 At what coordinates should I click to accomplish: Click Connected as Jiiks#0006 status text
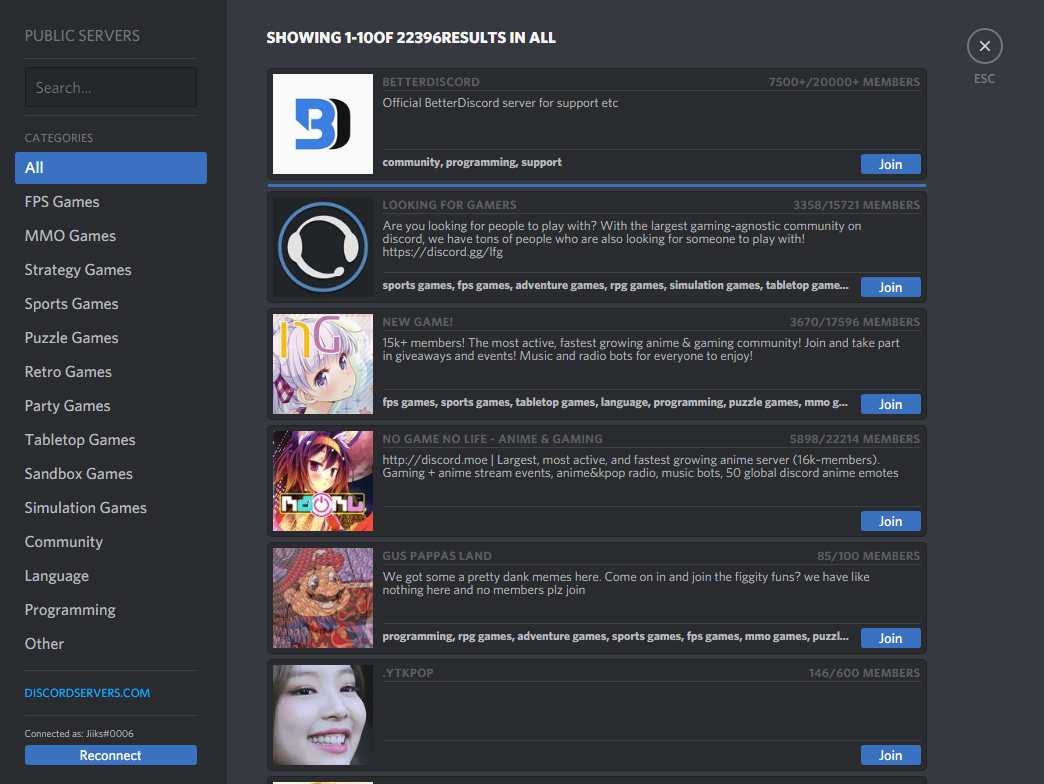click(79, 733)
